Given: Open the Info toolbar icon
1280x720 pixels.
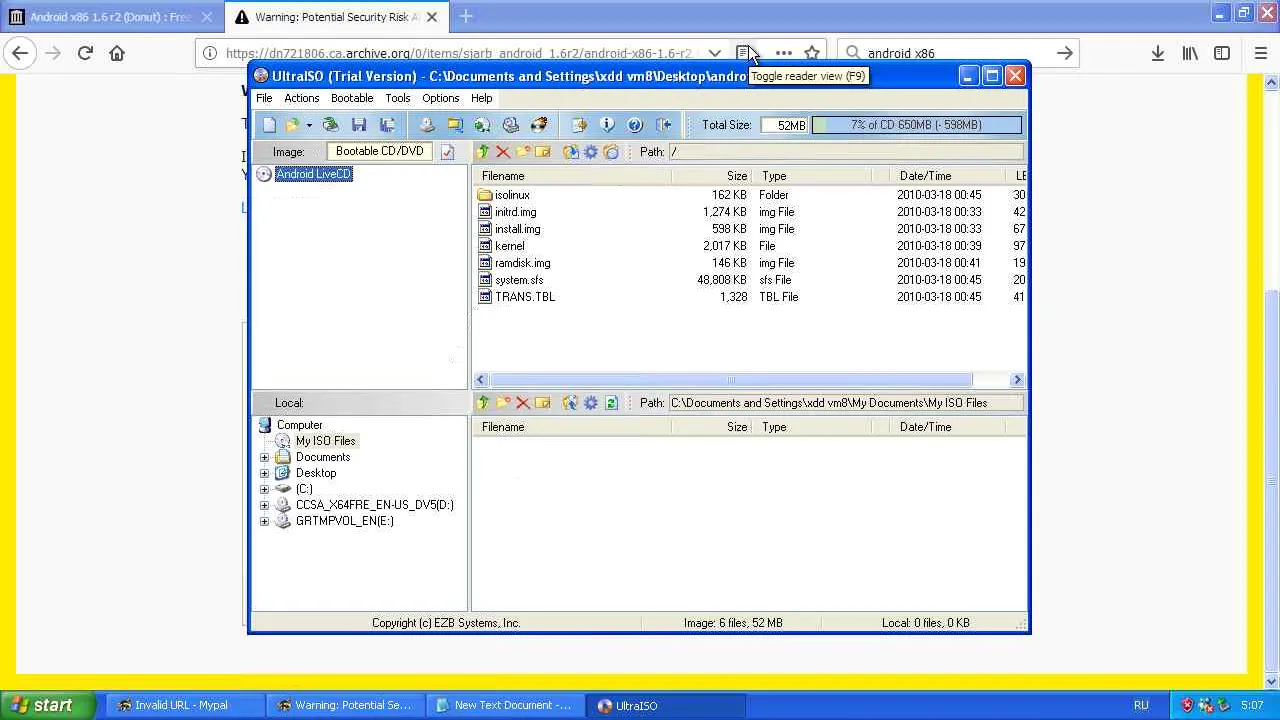Looking at the screenshot, I should coord(607,125).
